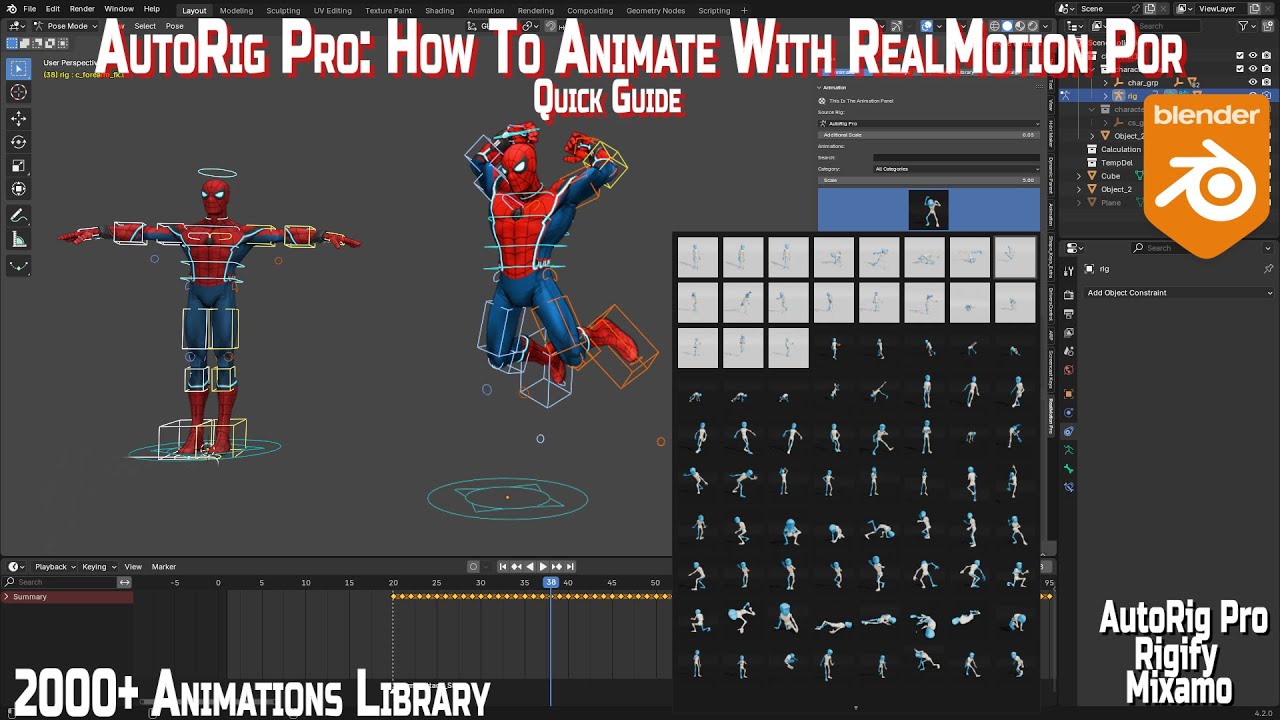The width and height of the screenshot is (1280, 720).
Task: Toggle first collection exclude checkbox
Action: (x=1240, y=56)
